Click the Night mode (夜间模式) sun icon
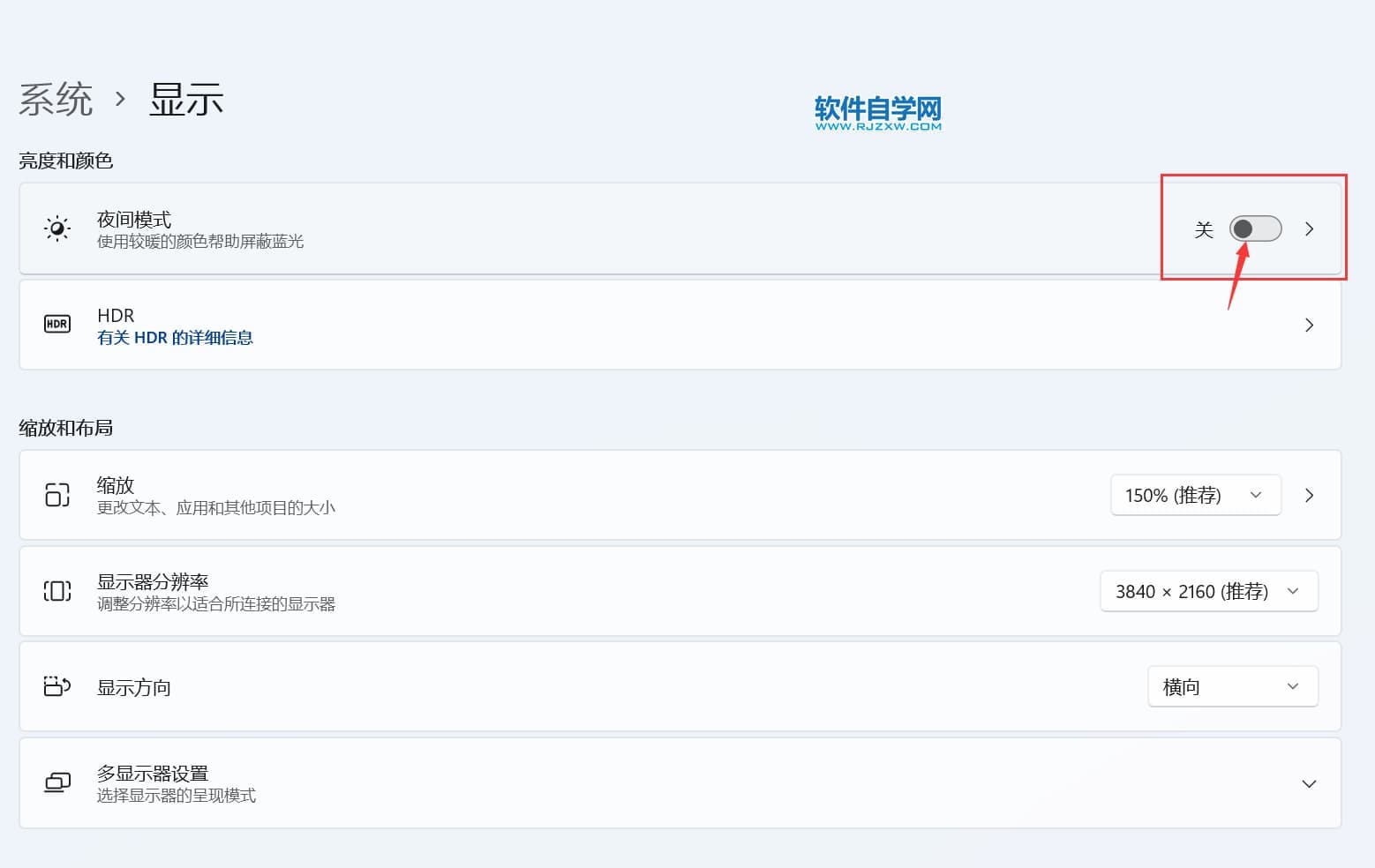Screen dimensions: 1375x868 [57, 229]
